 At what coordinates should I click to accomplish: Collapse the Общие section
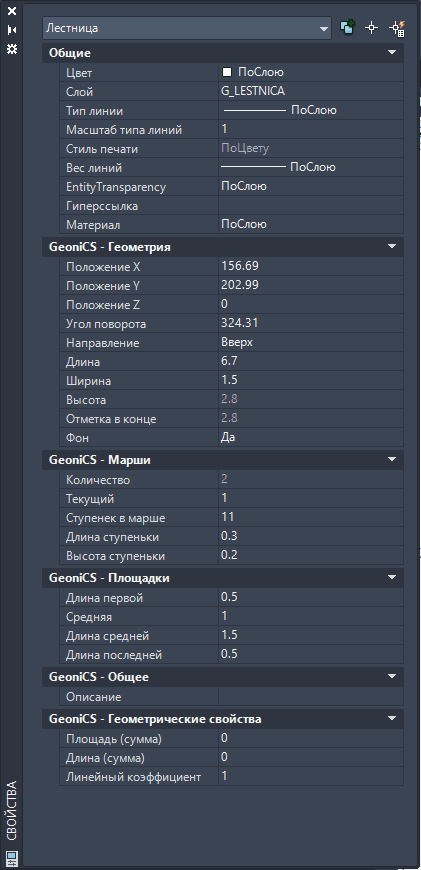(392, 53)
